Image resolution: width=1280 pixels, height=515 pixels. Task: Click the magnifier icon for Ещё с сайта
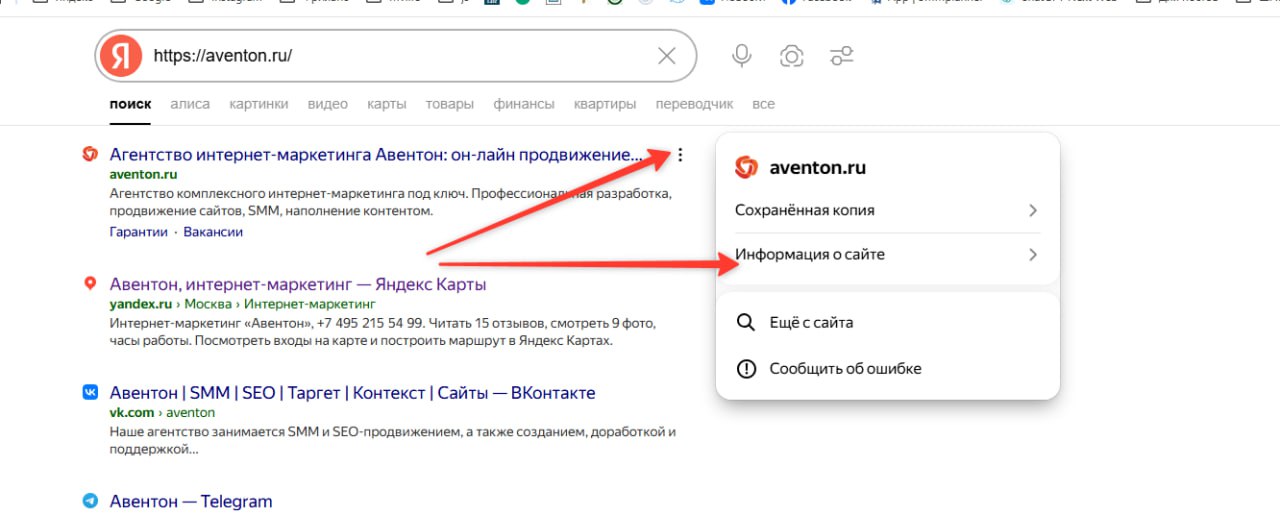[x=746, y=322]
